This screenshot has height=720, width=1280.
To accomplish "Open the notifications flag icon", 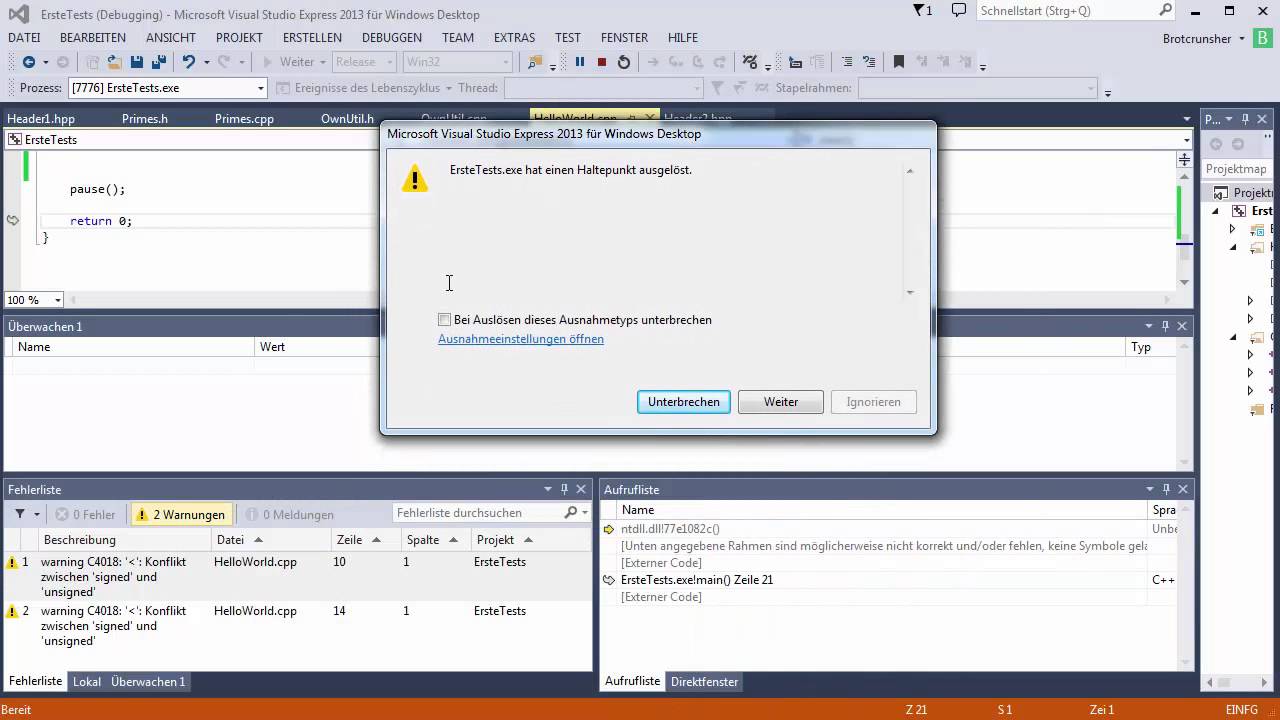I will (920, 11).
